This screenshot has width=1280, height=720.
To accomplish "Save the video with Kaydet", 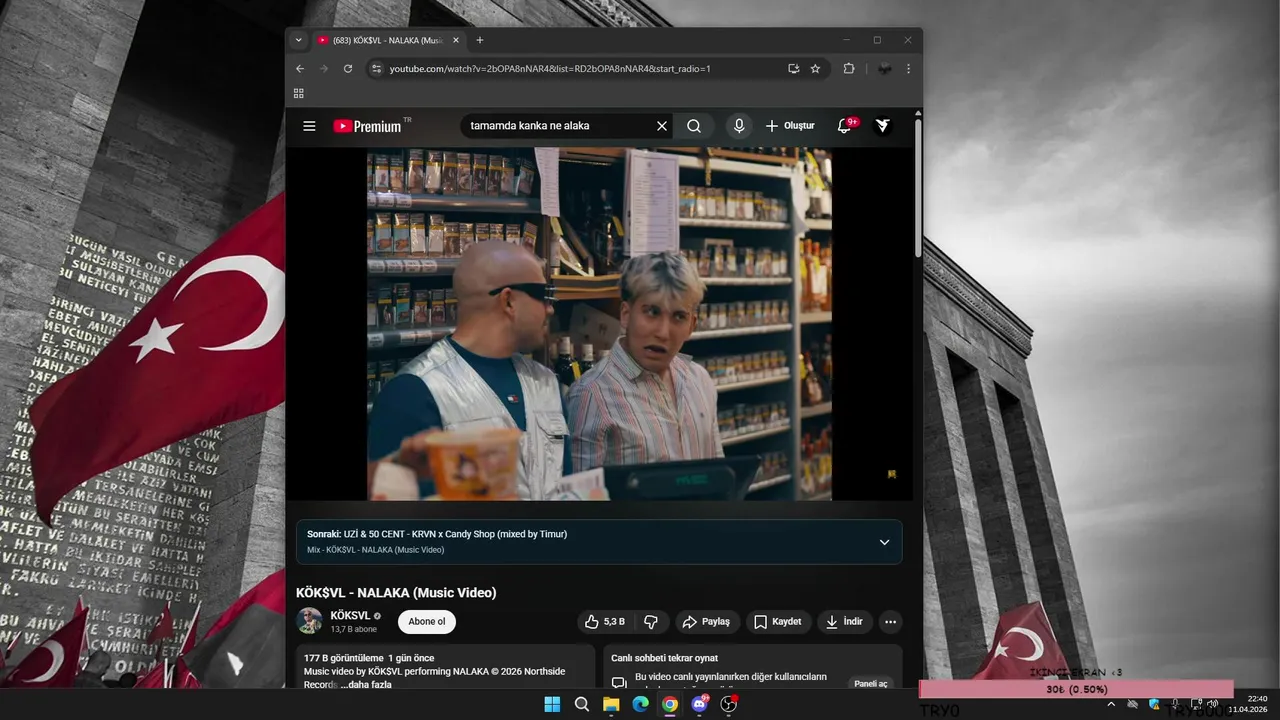I will click(x=778, y=622).
